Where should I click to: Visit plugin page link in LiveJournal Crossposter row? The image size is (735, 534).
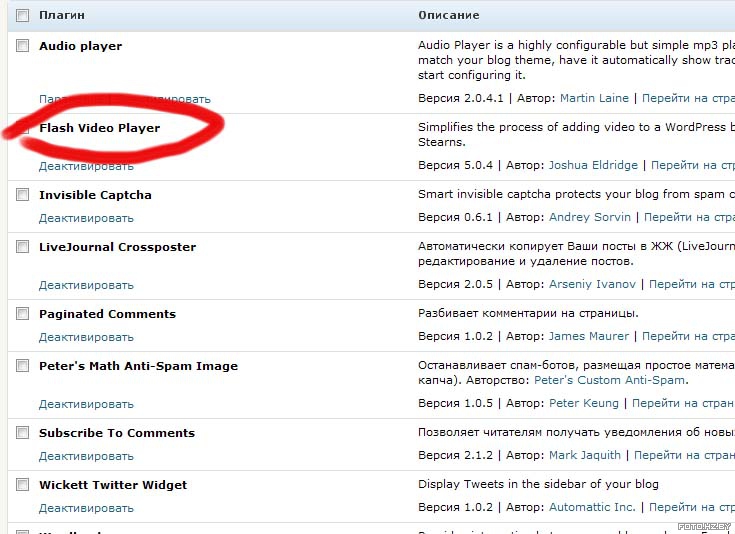click(x=692, y=285)
